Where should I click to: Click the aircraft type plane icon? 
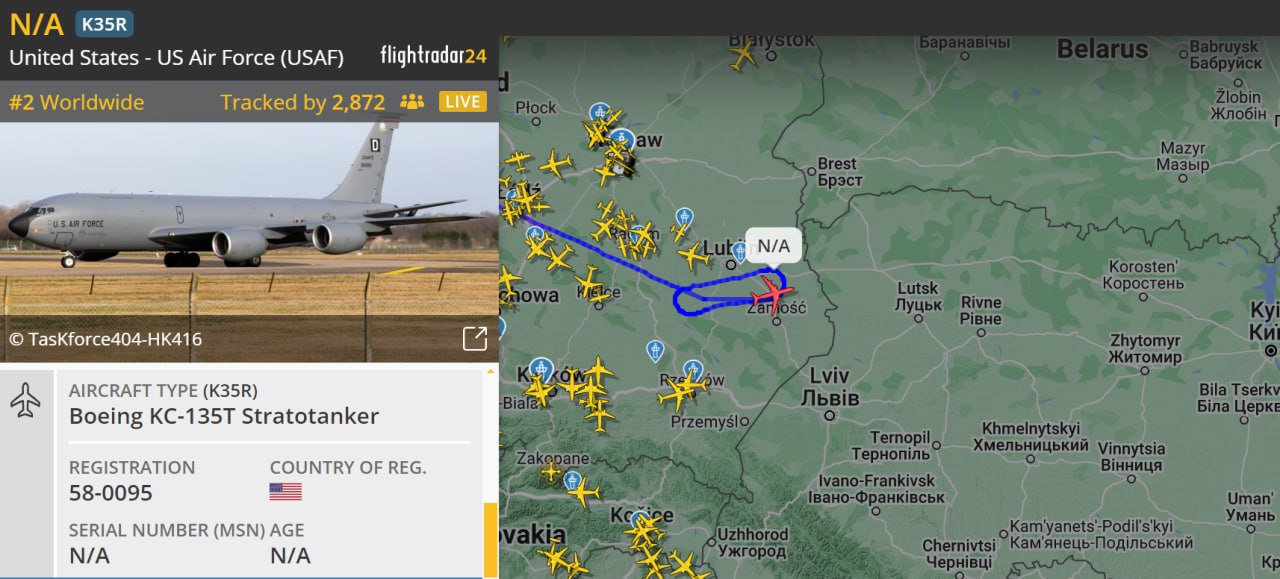coord(25,401)
